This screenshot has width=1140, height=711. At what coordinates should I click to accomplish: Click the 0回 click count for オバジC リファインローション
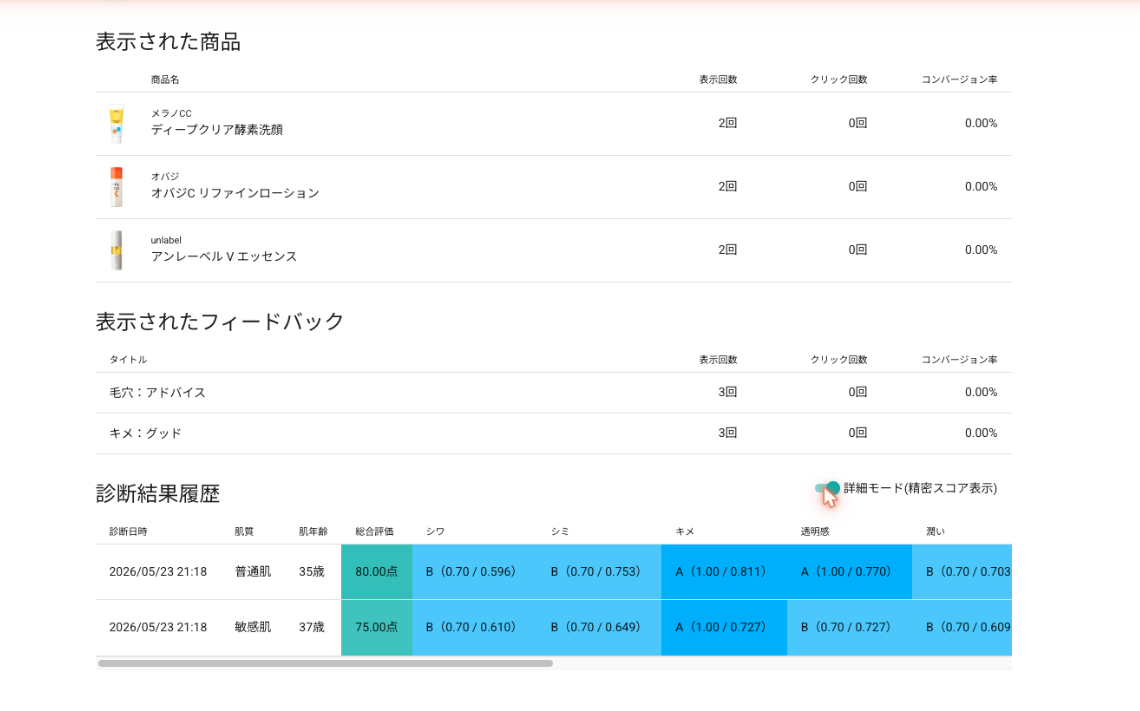tap(858, 187)
